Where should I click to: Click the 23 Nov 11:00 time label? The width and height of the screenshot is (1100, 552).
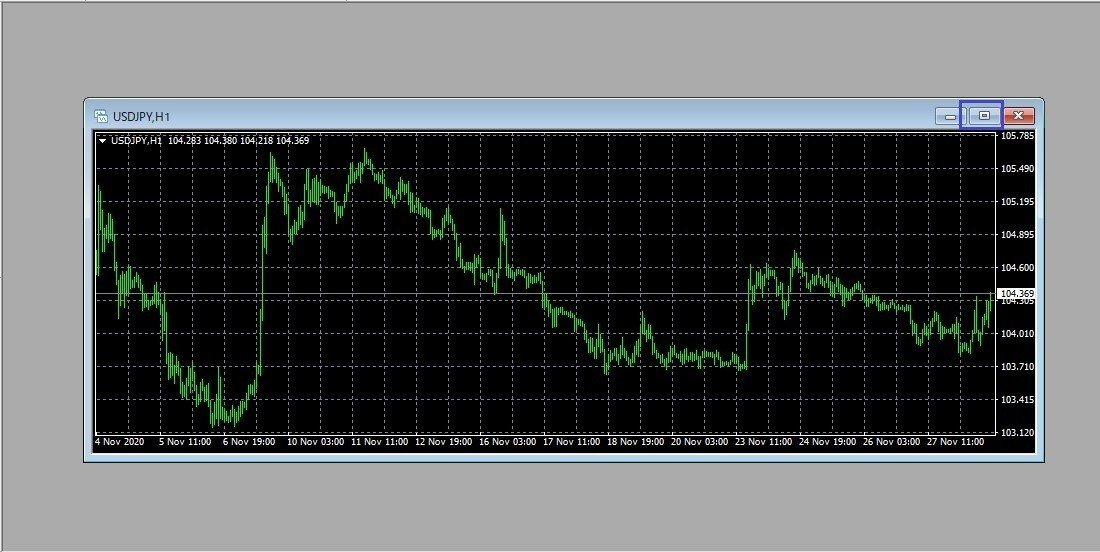click(764, 442)
